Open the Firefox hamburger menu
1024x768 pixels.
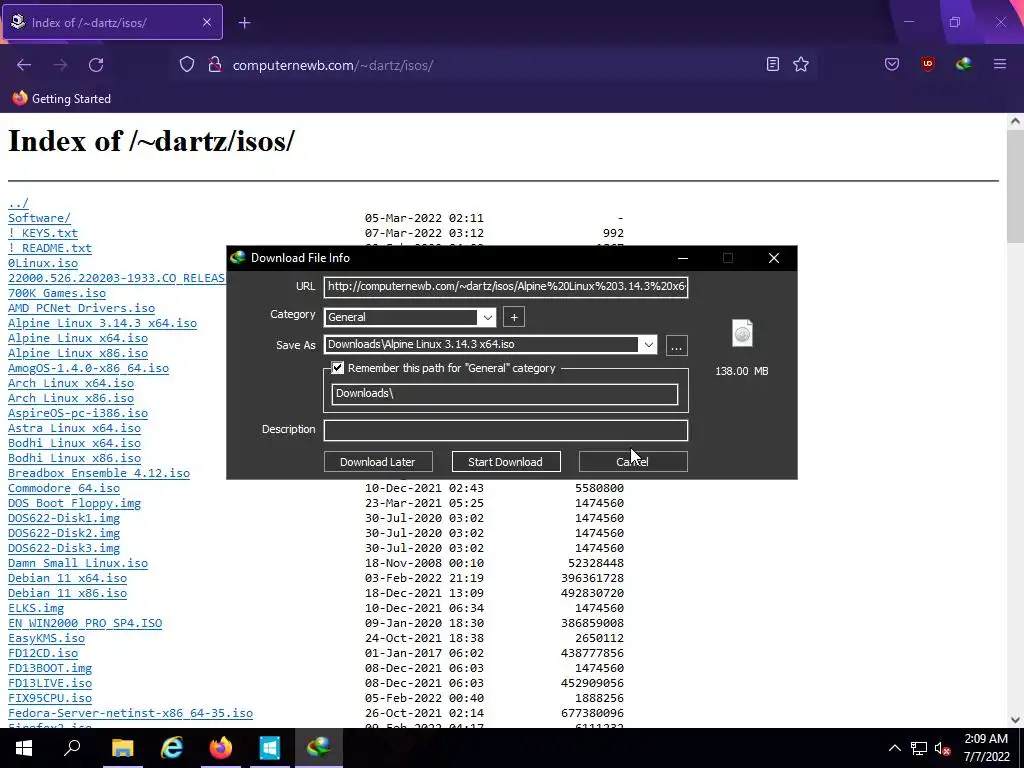(1000, 64)
